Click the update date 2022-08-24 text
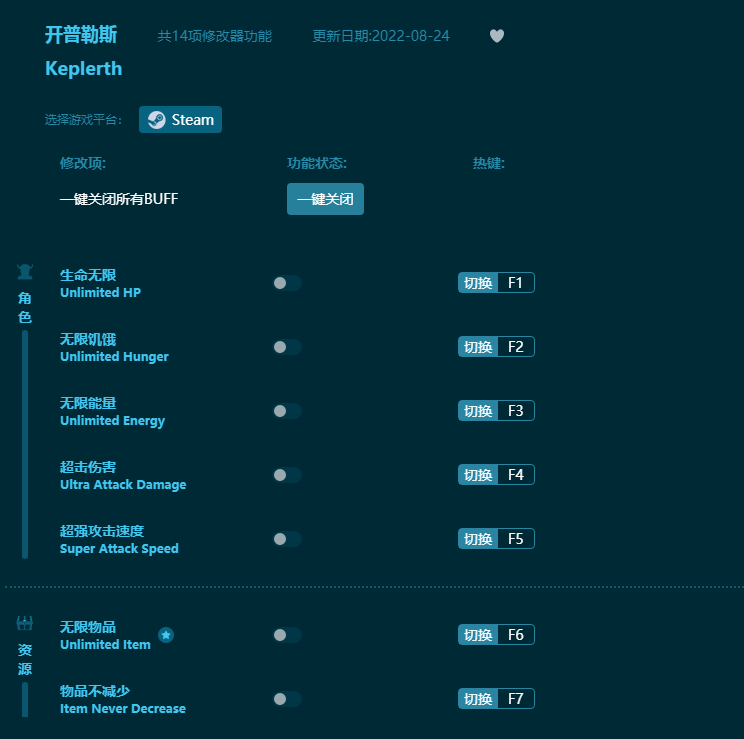This screenshot has width=744, height=739. 381,36
